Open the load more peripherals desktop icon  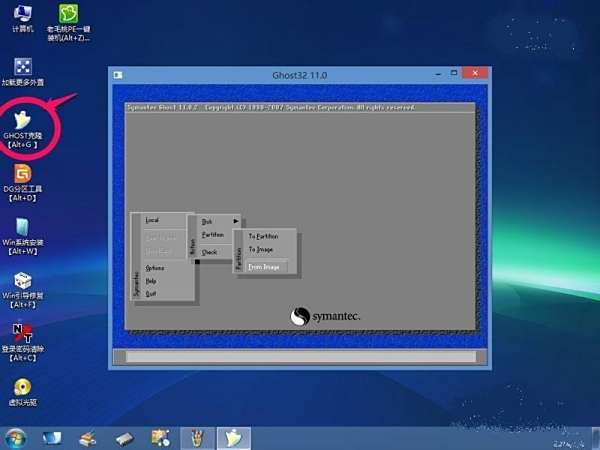[x=23, y=72]
